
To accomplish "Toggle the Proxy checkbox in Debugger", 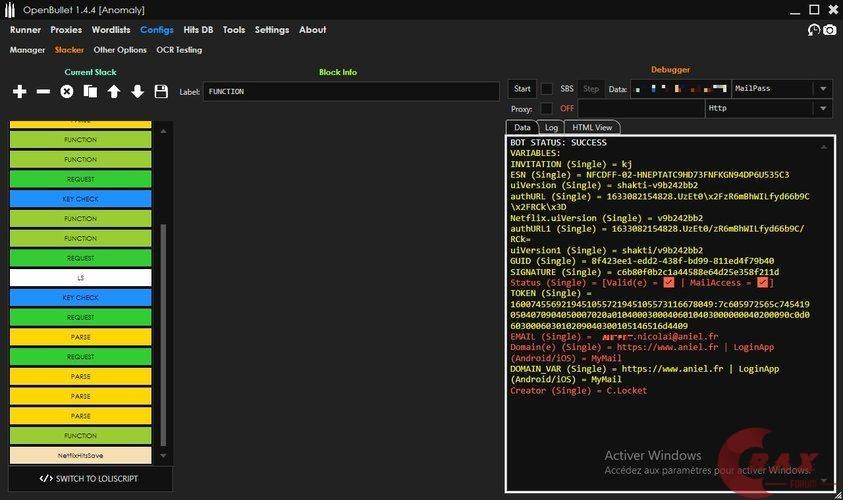I will [x=547, y=108].
